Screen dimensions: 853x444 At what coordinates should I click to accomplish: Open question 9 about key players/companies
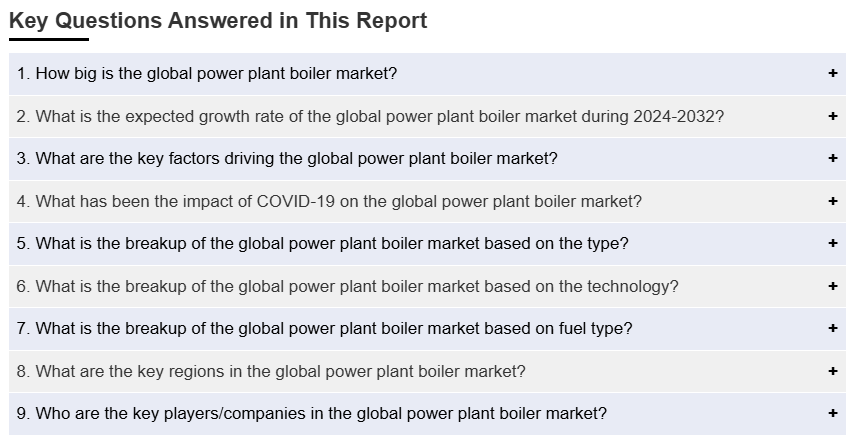click(x=311, y=413)
